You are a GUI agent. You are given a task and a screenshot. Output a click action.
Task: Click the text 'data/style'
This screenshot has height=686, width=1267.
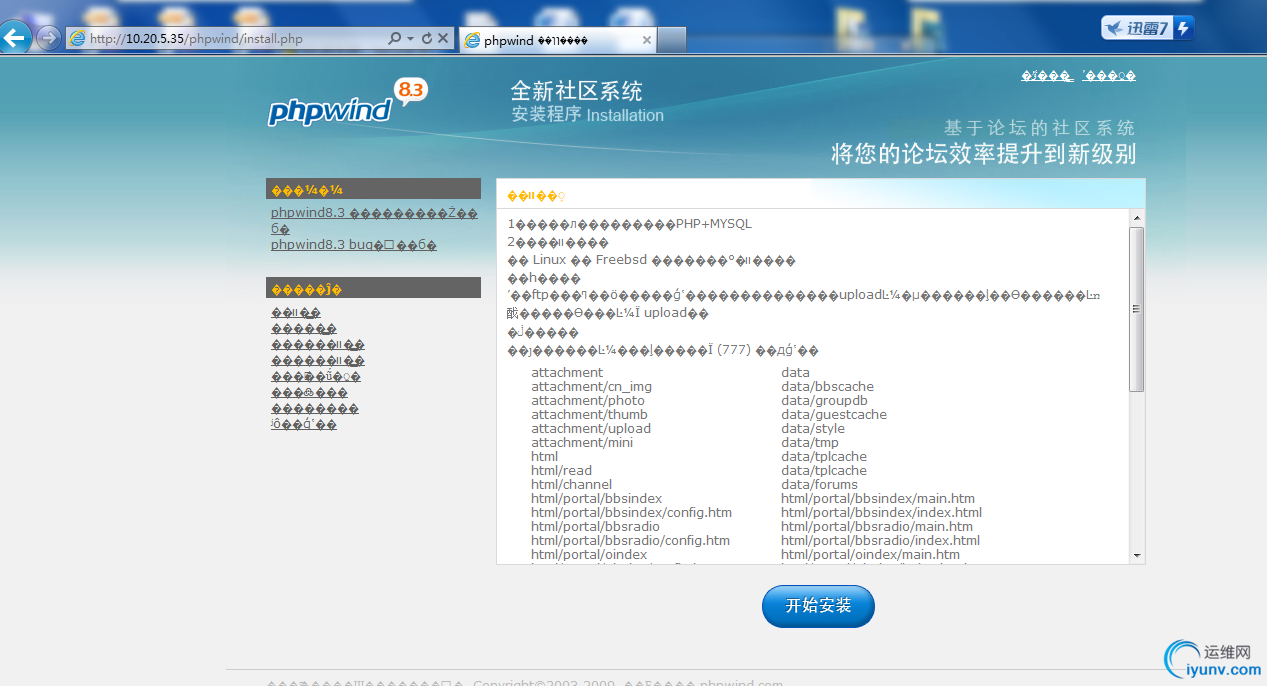pyautogui.click(x=813, y=429)
